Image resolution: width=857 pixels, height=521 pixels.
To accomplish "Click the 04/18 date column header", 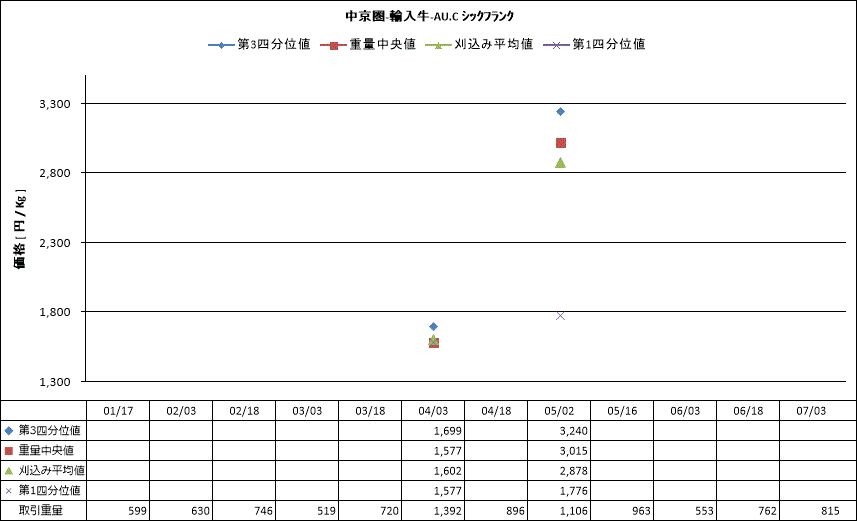I will (496, 411).
